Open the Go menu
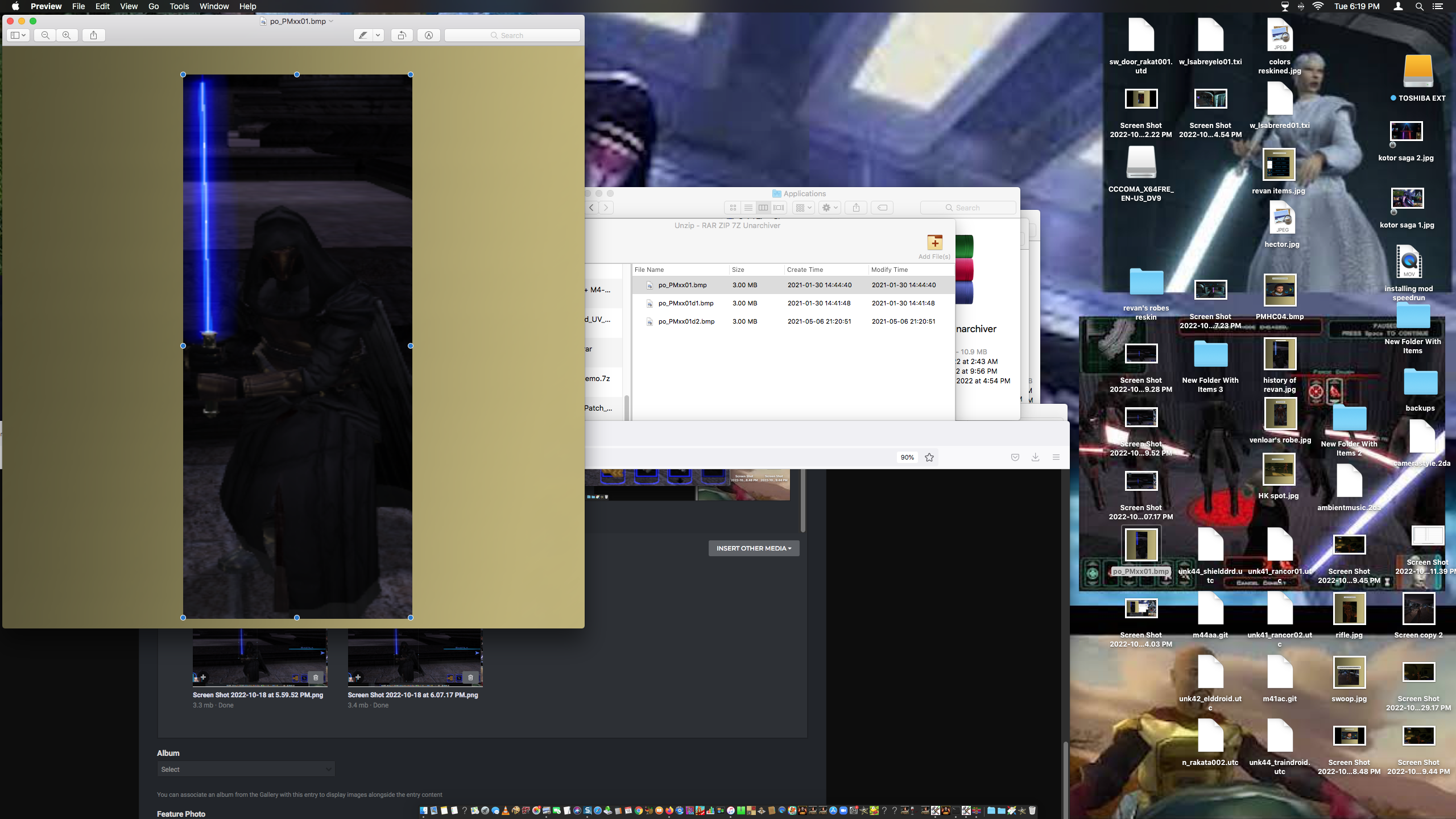The height and width of the screenshot is (819, 1456). [154, 6]
